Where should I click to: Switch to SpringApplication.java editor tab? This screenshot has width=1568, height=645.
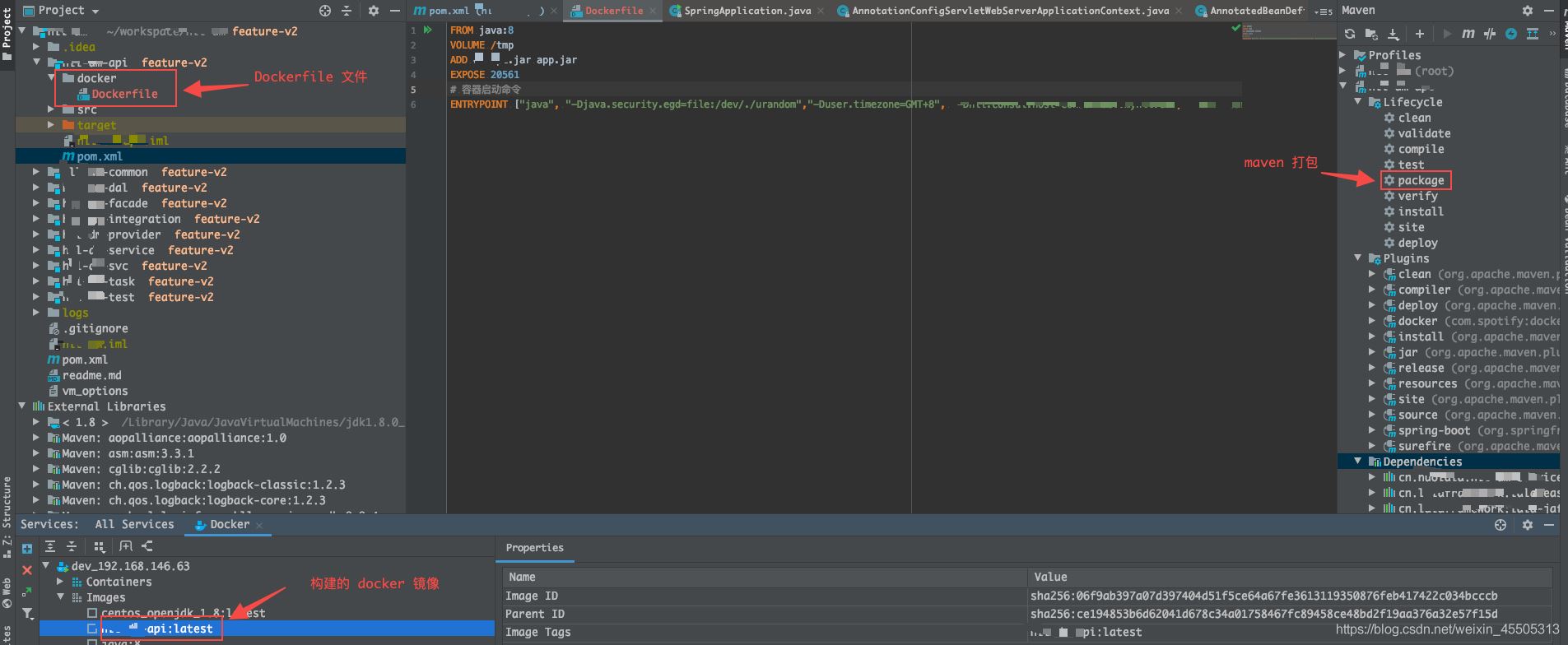coord(747,11)
